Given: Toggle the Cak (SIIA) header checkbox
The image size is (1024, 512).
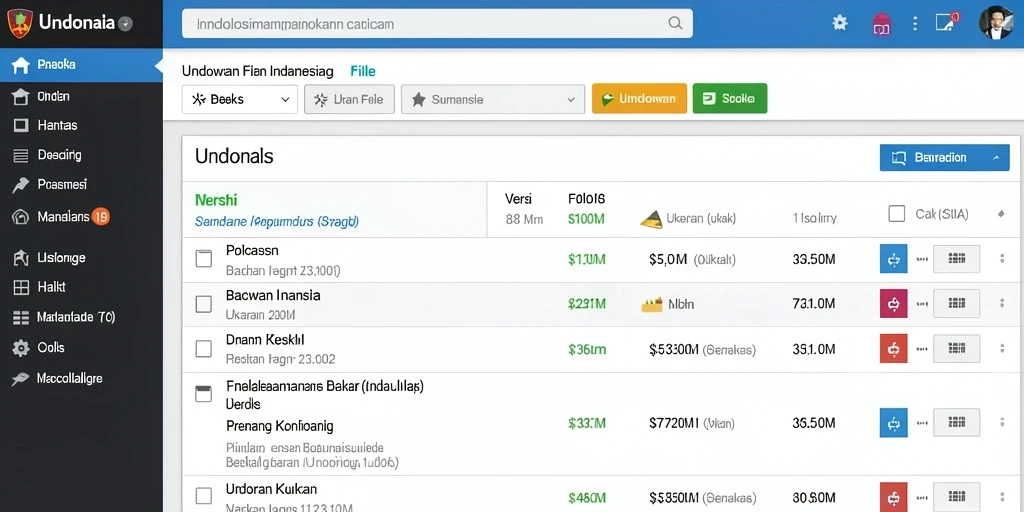Looking at the screenshot, I should click(x=897, y=214).
